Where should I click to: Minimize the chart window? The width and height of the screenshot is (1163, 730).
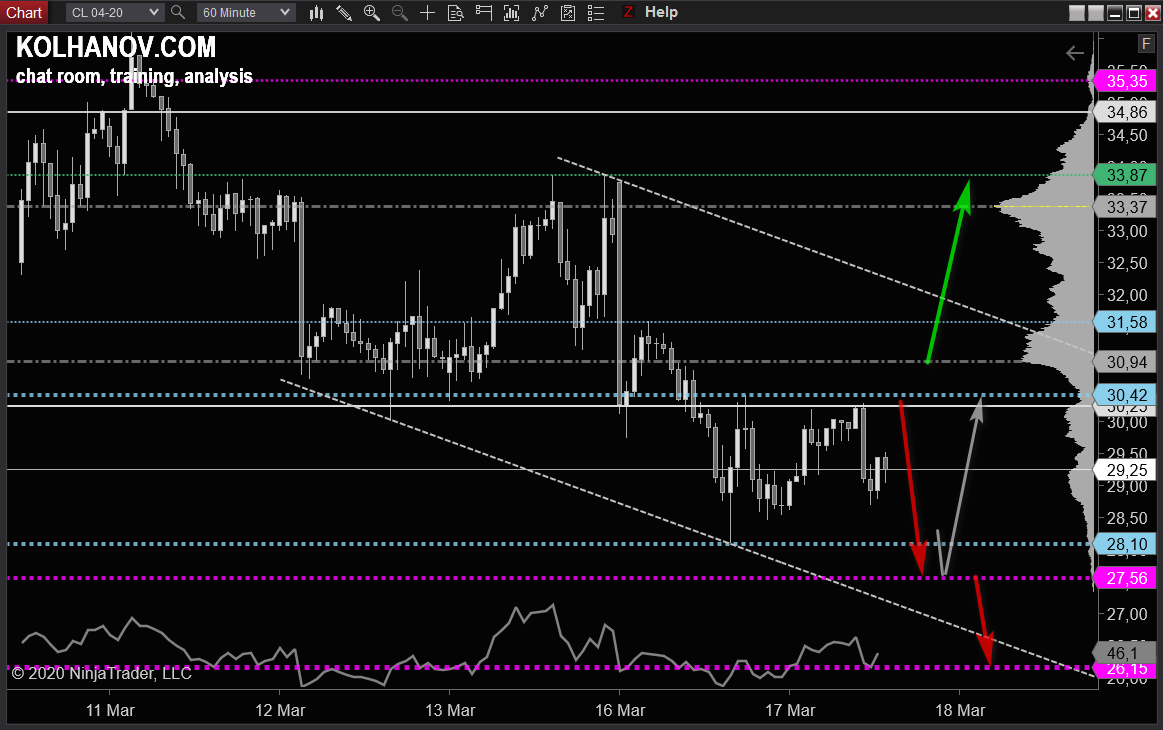[x=1115, y=13]
